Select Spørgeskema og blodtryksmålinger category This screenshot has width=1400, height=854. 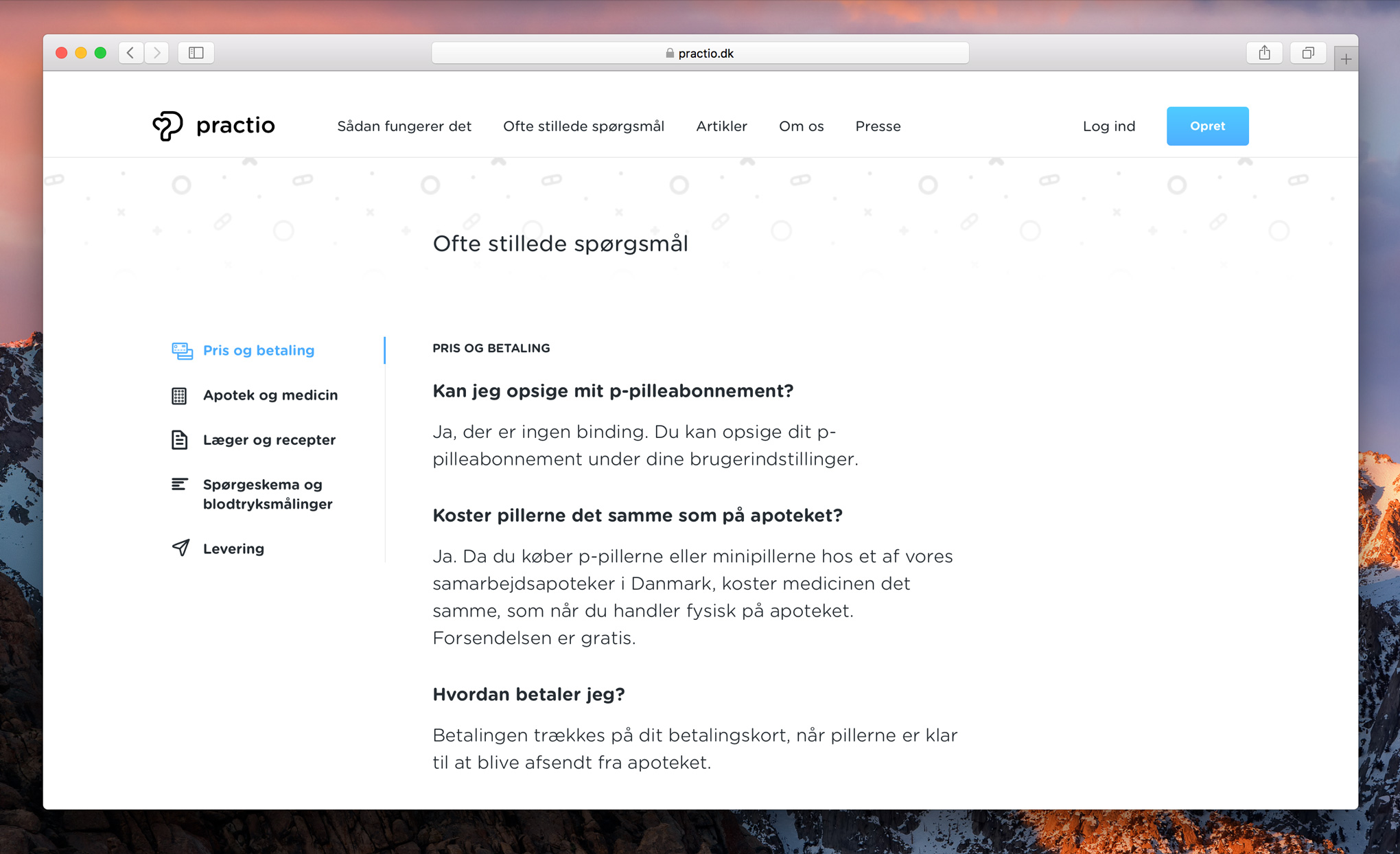click(x=268, y=494)
